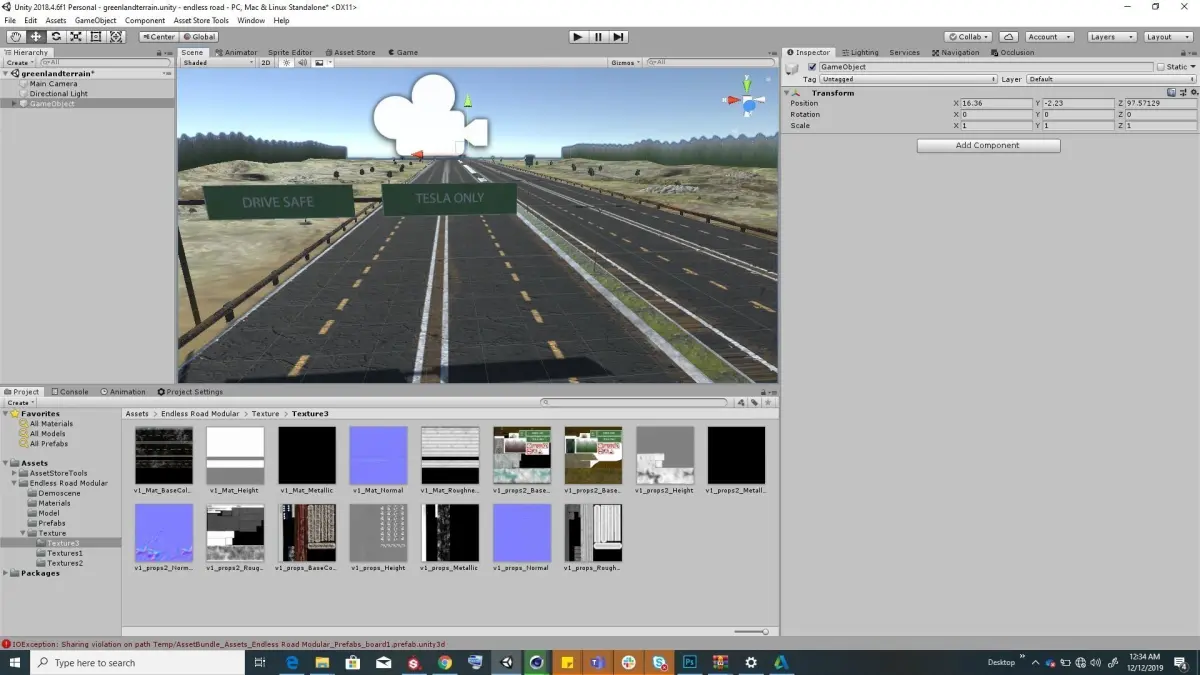
Task: Toggle 2D view mode
Action: tap(266, 63)
